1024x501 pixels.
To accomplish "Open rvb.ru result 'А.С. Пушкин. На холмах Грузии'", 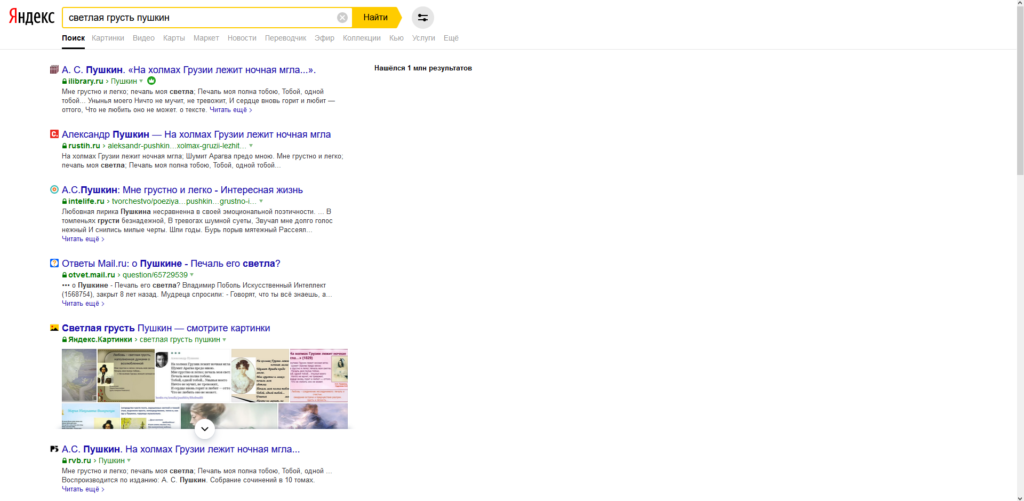I will tap(181, 449).
